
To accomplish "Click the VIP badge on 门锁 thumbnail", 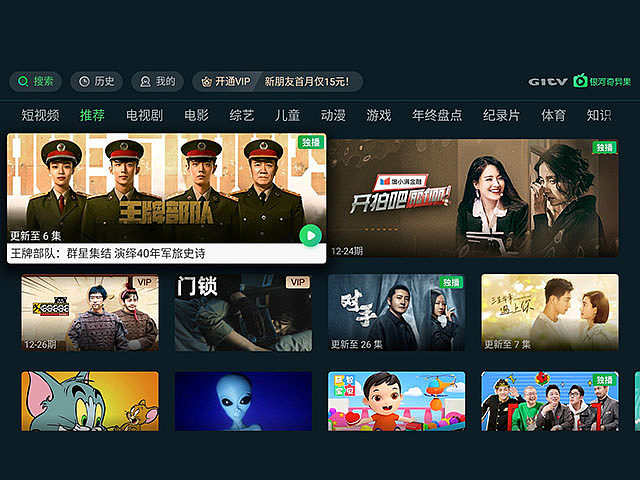I will point(298,282).
